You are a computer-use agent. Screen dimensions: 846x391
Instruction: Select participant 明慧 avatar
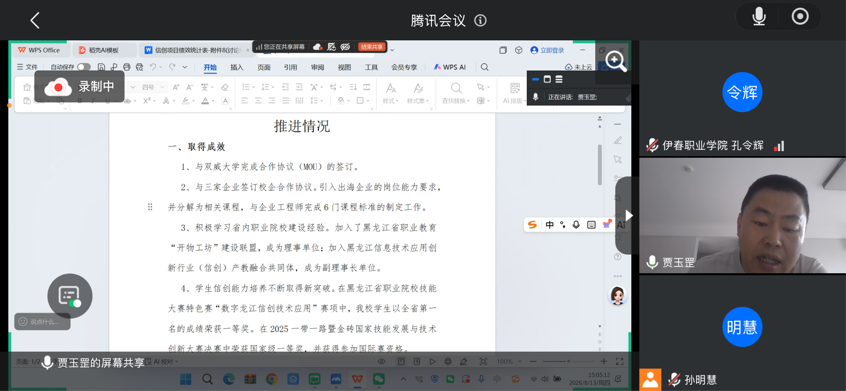(x=742, y=327)
